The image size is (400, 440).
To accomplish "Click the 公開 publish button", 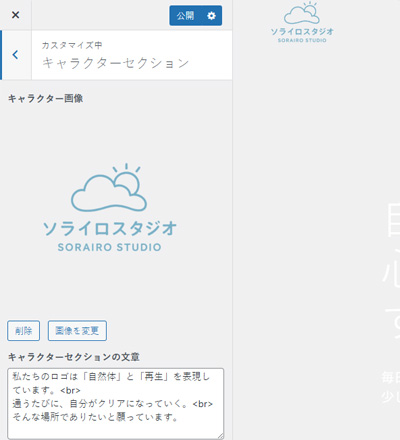I will point(185,16).
